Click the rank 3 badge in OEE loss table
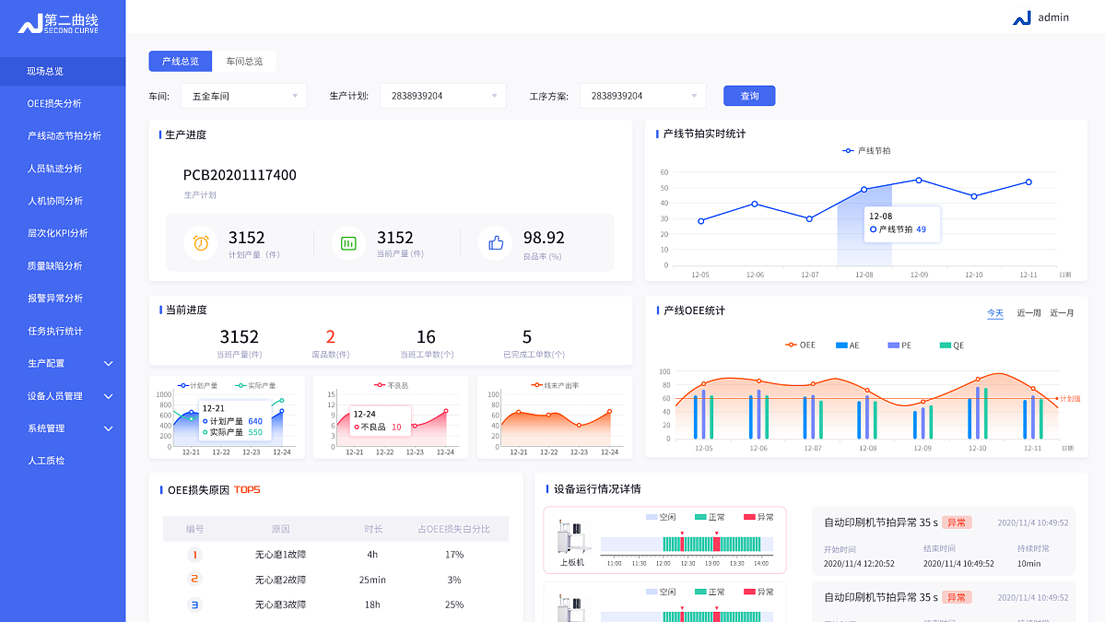Viewport: 1105px width, 622px height. click(x=195, y=604)
